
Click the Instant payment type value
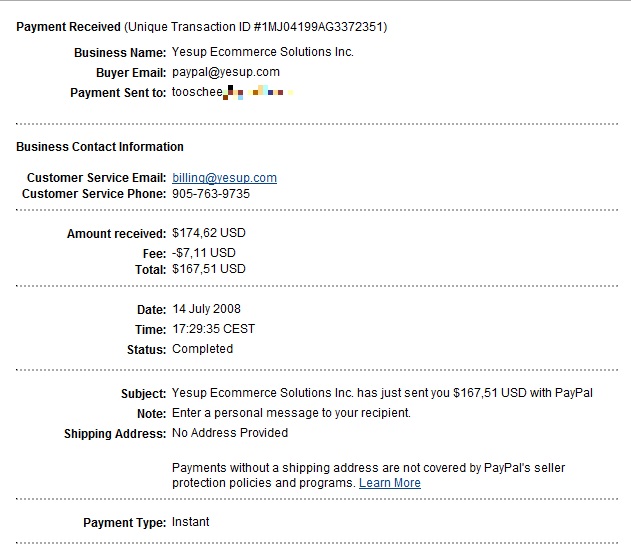[191, 522]
